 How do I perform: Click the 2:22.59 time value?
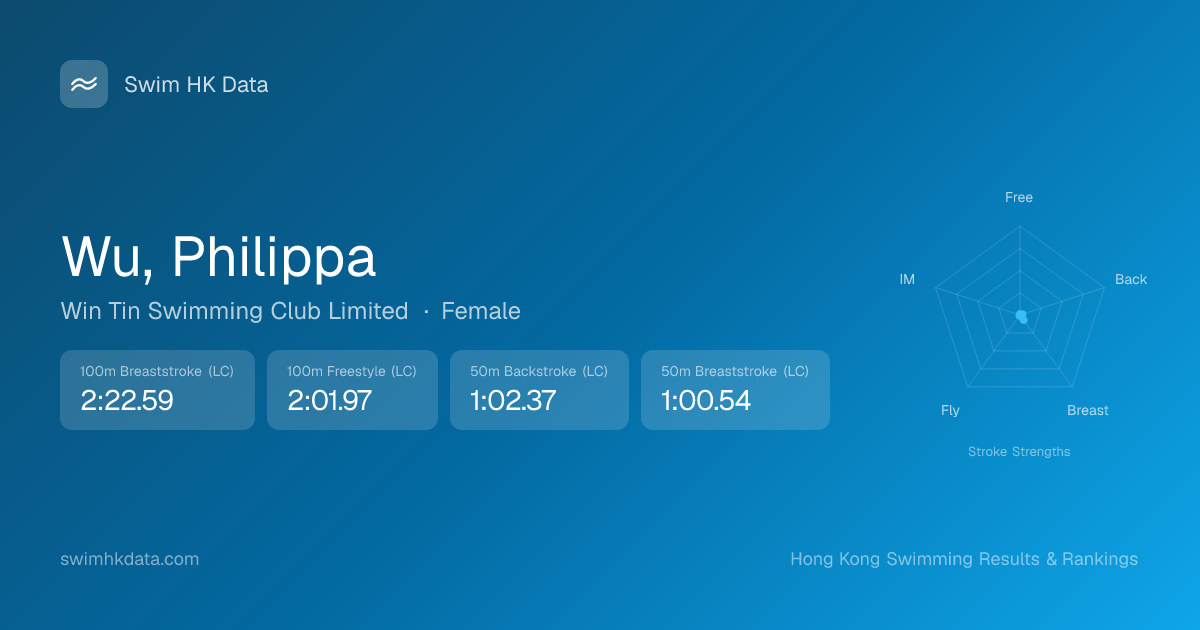click(127, 401)
